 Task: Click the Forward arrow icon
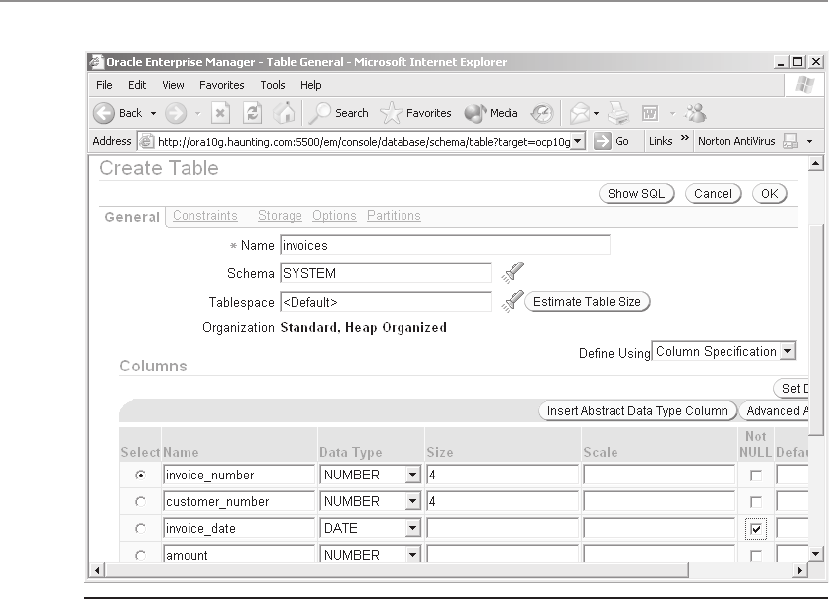point(176,113)
